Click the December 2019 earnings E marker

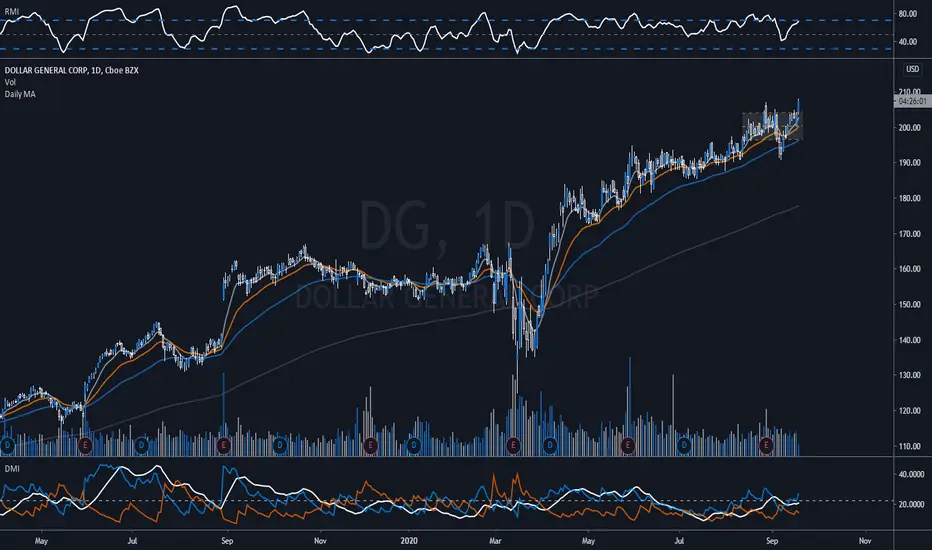[370, 445]
